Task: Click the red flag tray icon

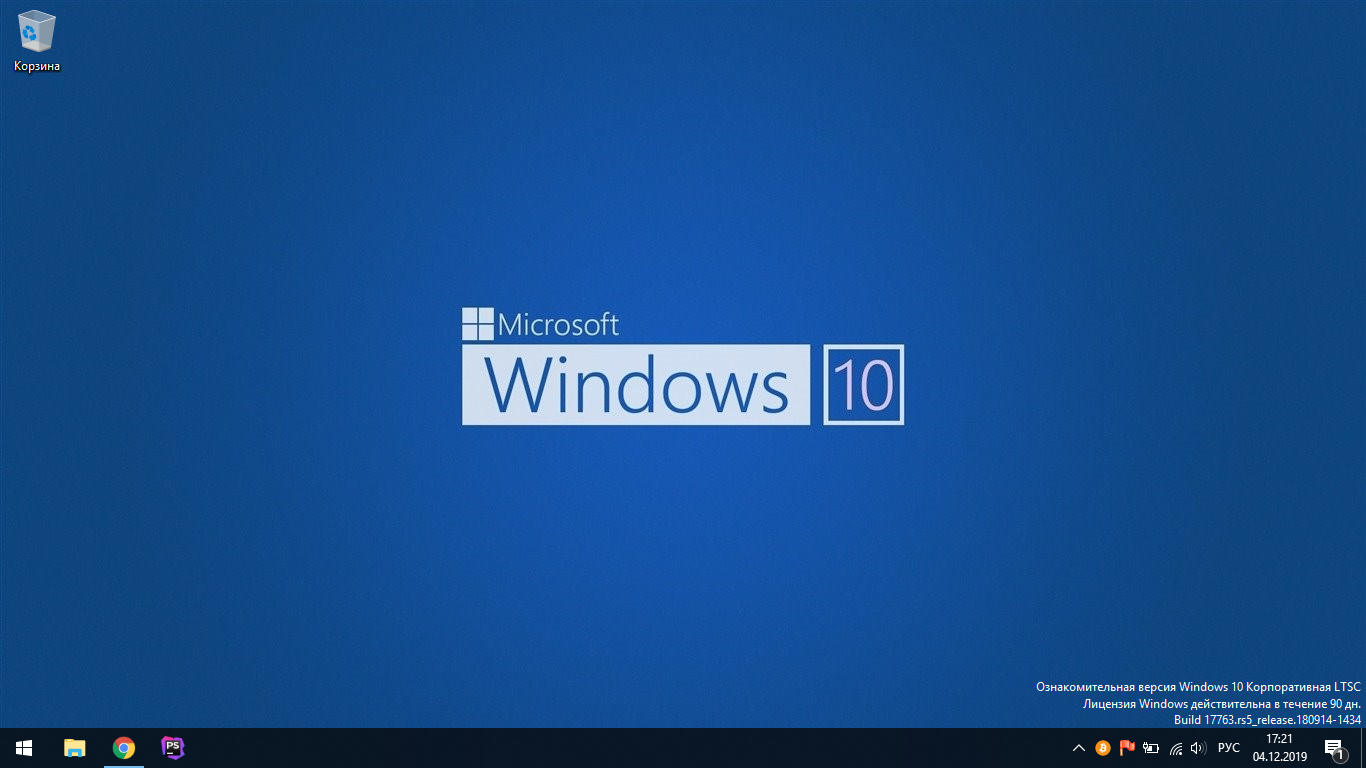Action: point(1127,748)
